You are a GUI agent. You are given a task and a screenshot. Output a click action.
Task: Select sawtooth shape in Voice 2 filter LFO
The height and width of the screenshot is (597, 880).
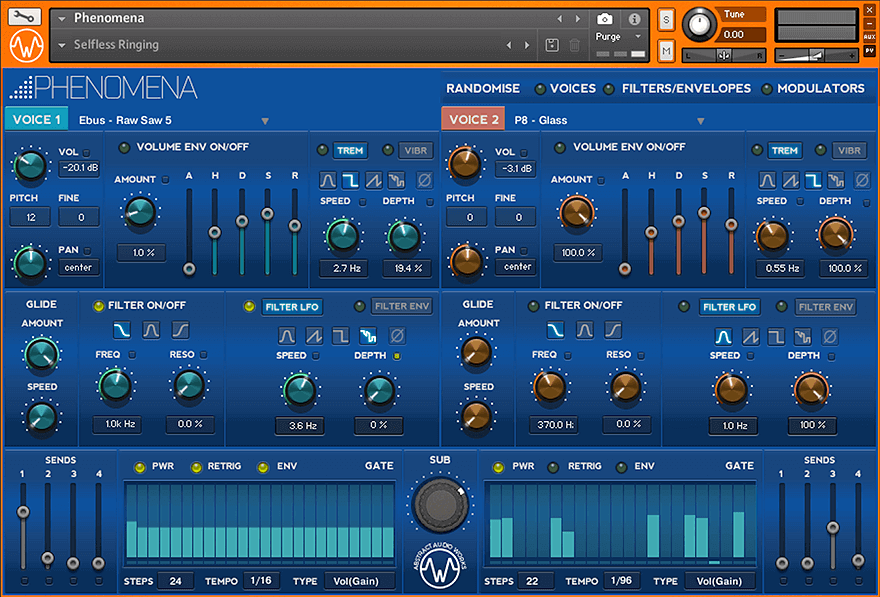(x=749, y=335)
